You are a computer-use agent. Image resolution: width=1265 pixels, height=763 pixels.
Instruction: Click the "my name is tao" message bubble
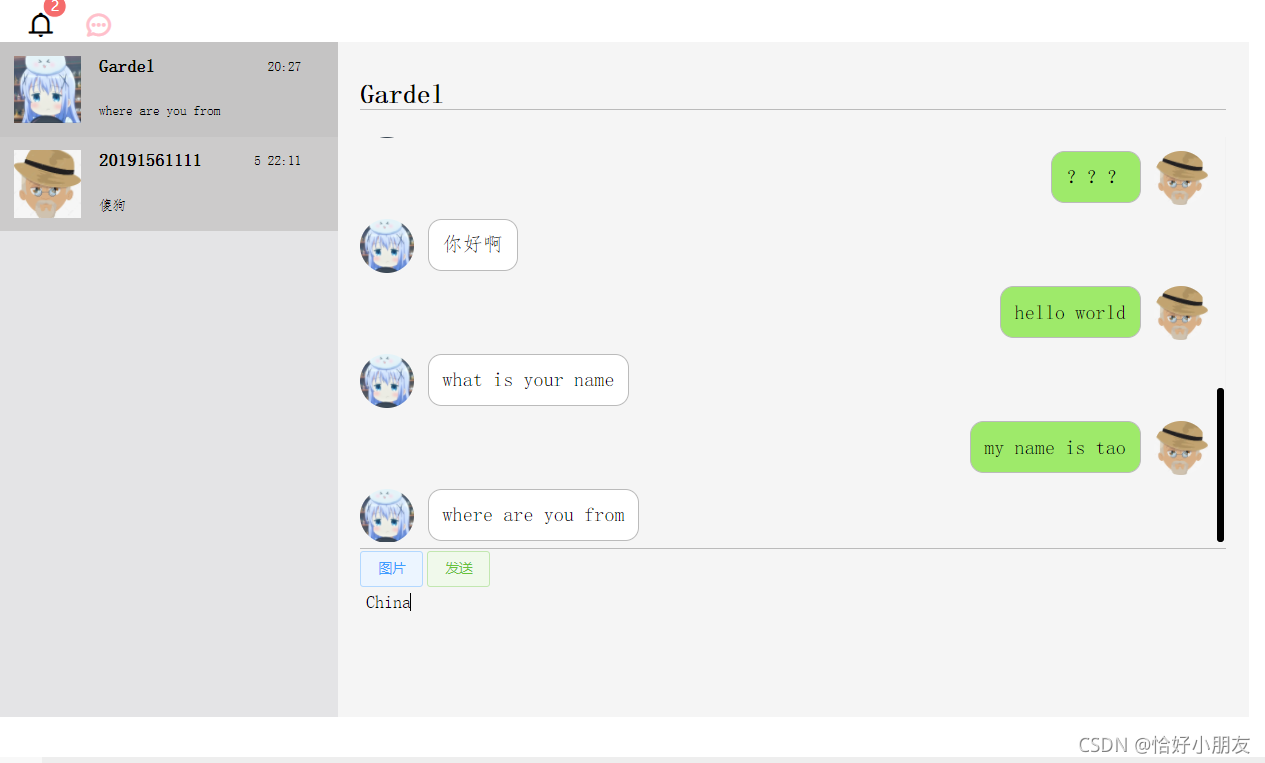click(1055, 447)
